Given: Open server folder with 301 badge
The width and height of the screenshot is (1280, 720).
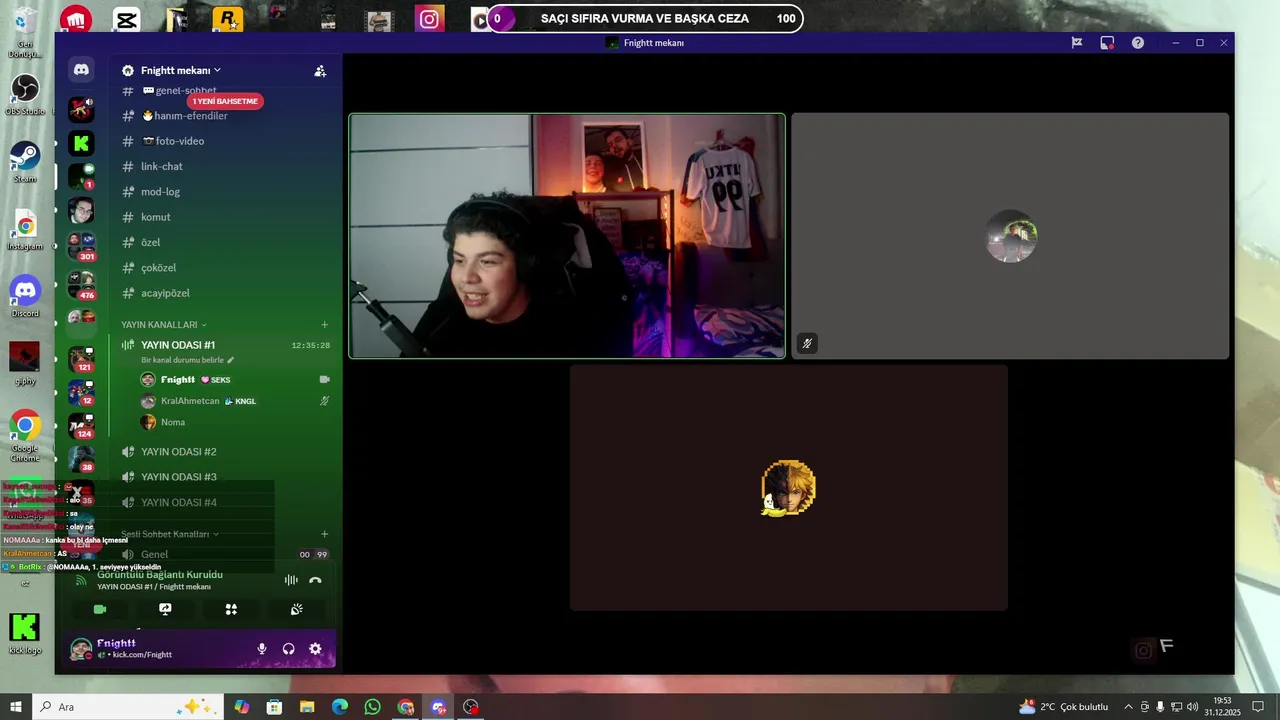Looking at the screenshot, I should coord(81,246).
